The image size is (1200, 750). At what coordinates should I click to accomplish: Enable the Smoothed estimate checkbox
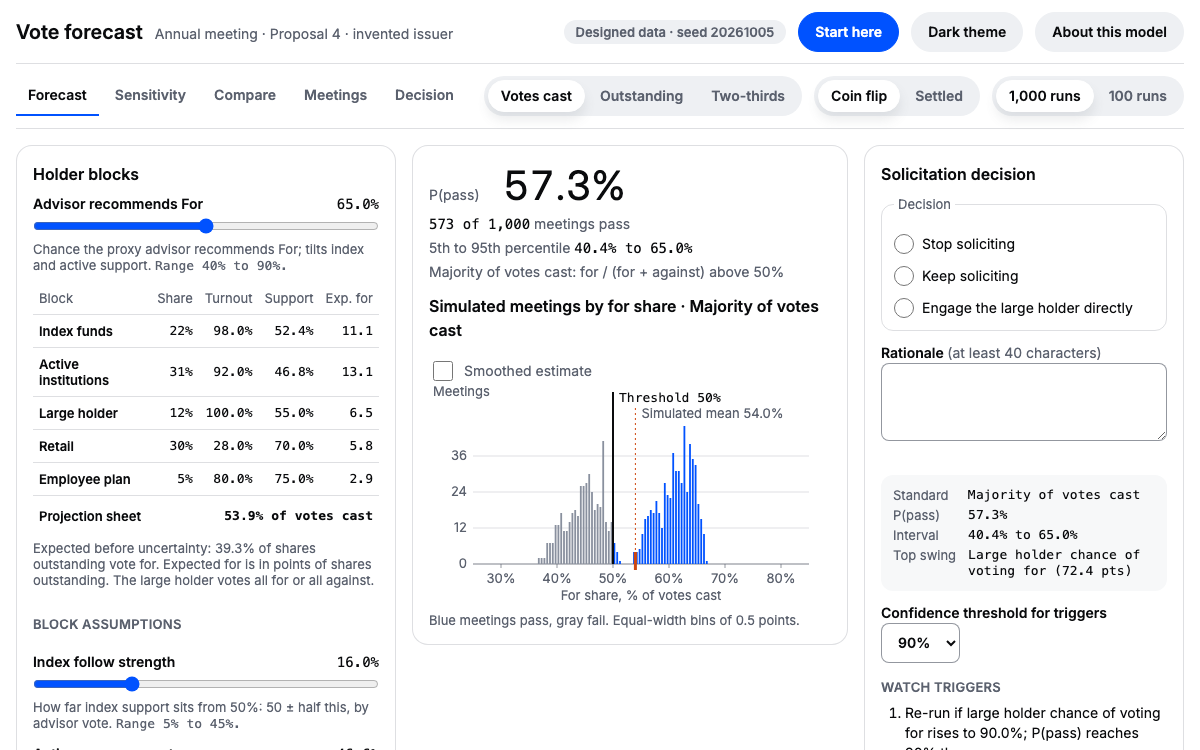click(443, 371)
